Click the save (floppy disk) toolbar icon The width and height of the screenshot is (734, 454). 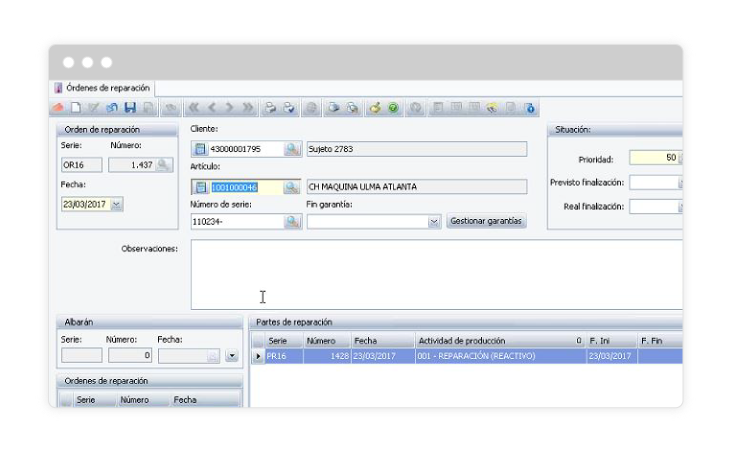tap(130, 108)
